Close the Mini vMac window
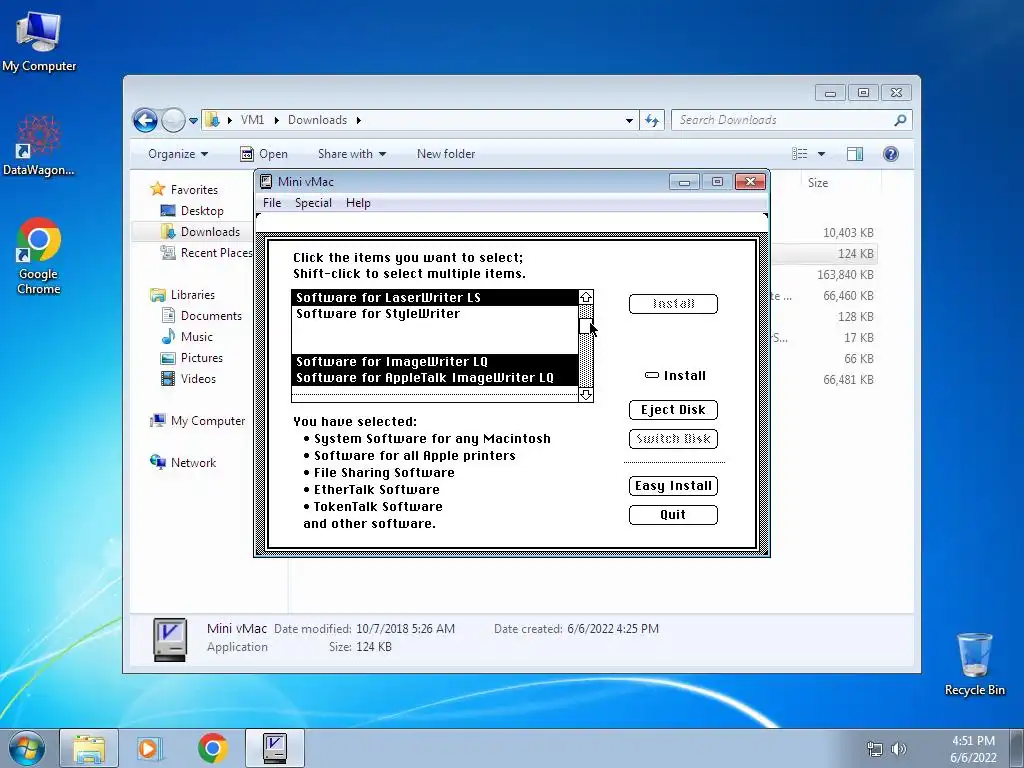Screen dimensions: 1024x768 750,182
